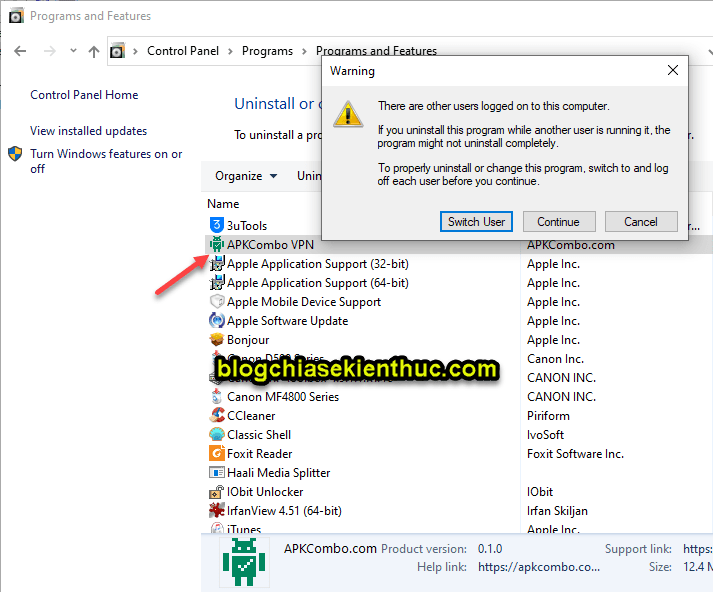Click APKCombo.com publisher cell
This screenshot has width=713, height=592.
[571, 245]
